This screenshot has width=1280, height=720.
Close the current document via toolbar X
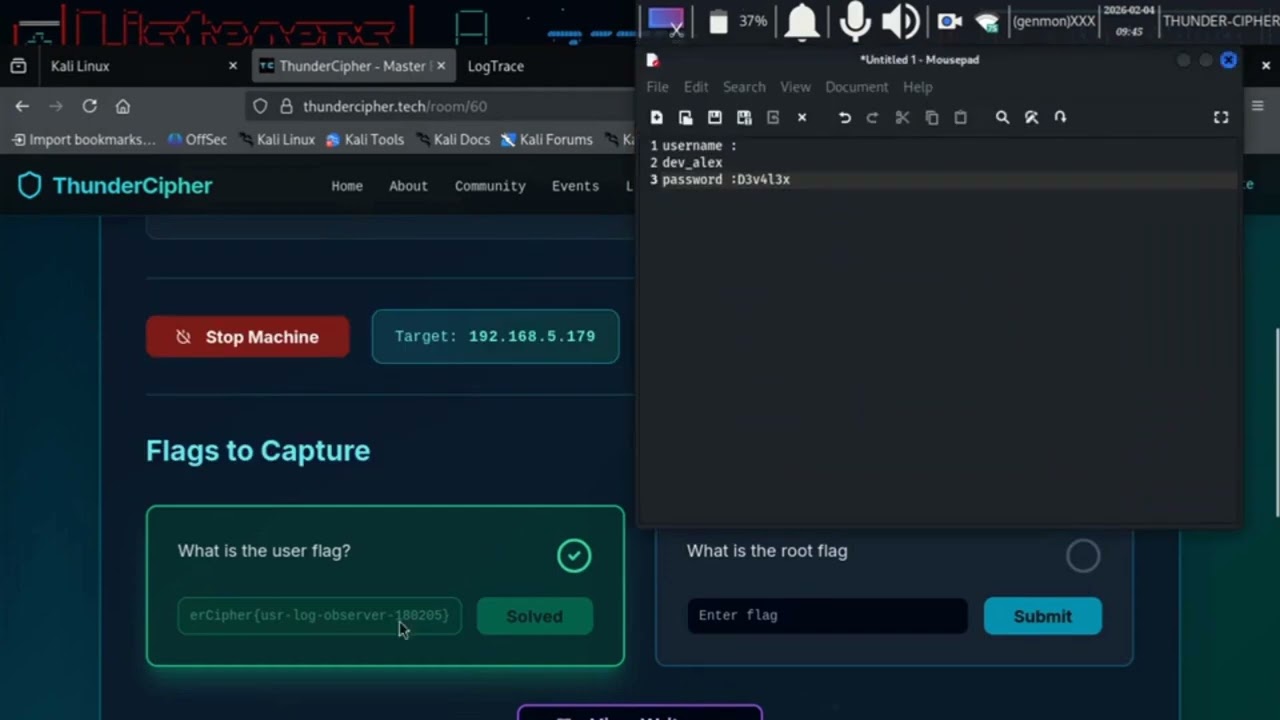[802, 117]
